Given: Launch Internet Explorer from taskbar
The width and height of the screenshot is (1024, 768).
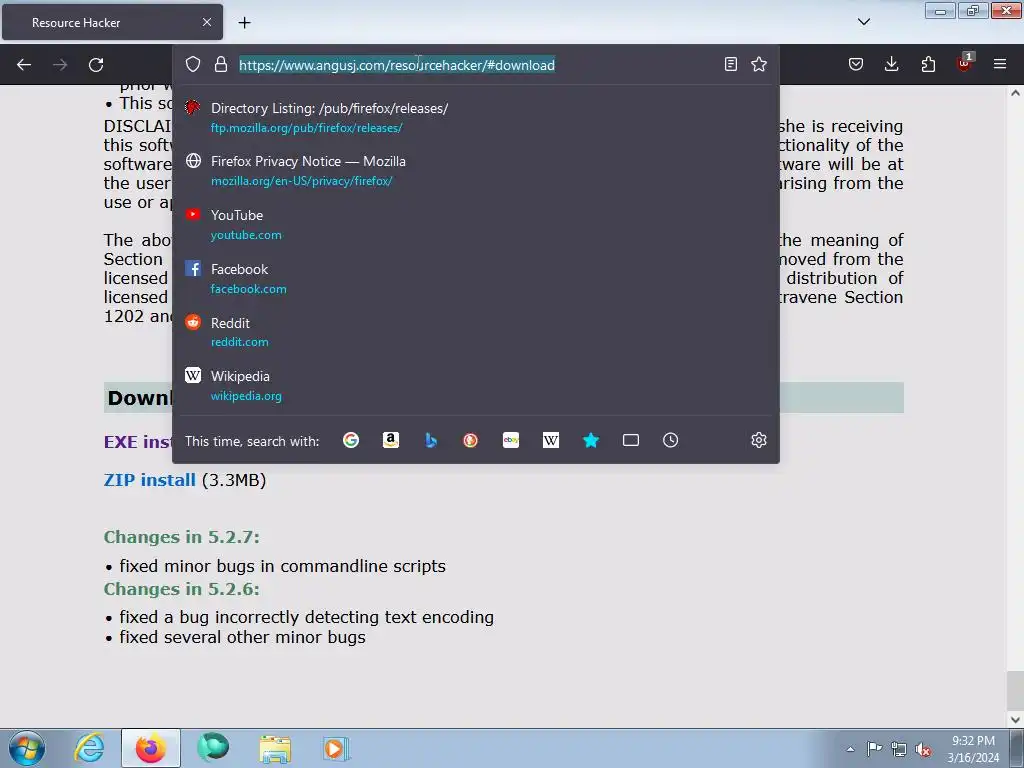Looking at the screenshot, I should (89, 748).
